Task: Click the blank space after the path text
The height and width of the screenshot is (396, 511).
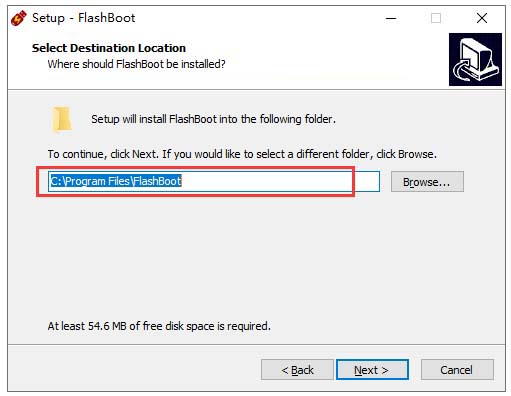Action: (280, 181)
